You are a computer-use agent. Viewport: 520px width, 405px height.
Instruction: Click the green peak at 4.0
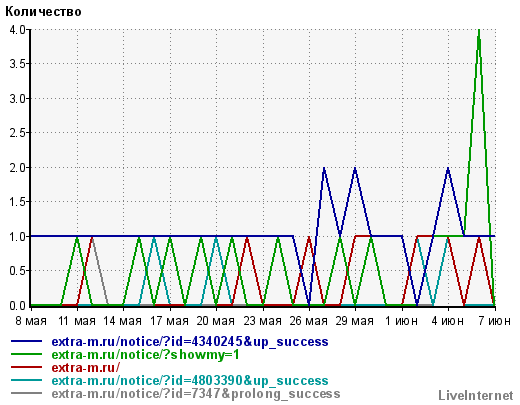click(479, 31)
